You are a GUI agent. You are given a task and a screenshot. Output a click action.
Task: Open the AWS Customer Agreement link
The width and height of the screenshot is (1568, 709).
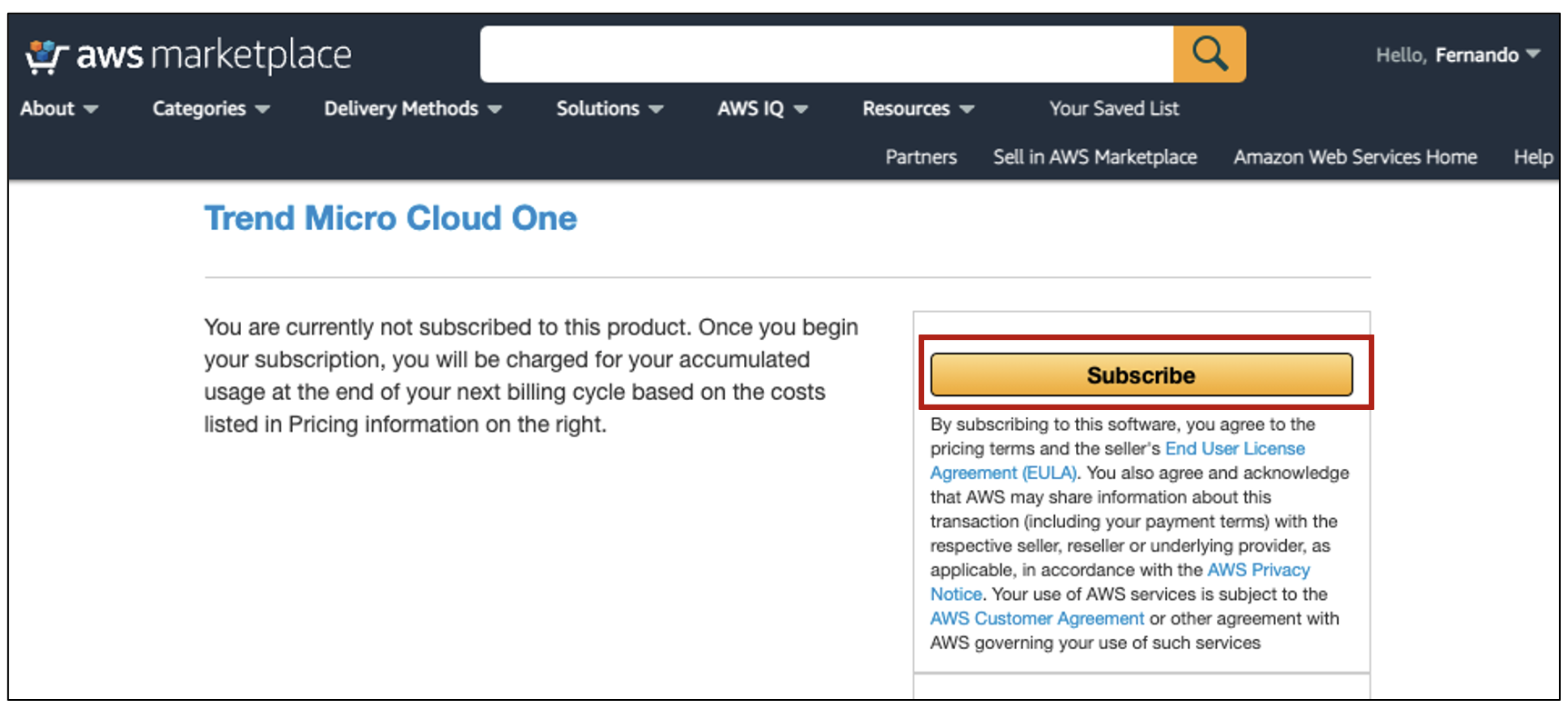[1037, 619]
